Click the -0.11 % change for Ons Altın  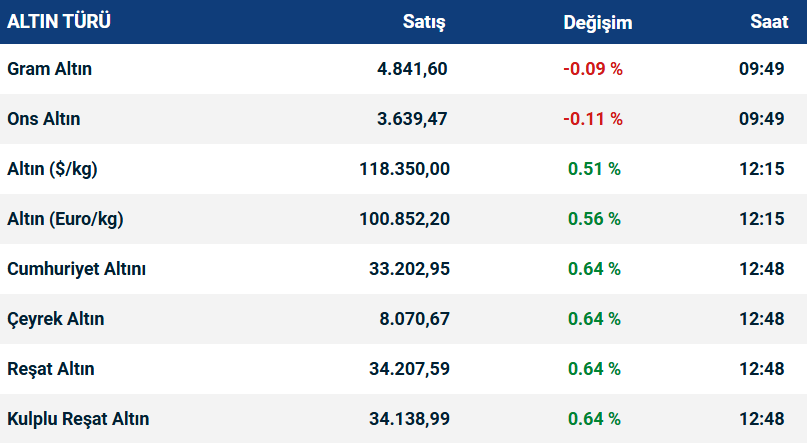pos(593,119)
